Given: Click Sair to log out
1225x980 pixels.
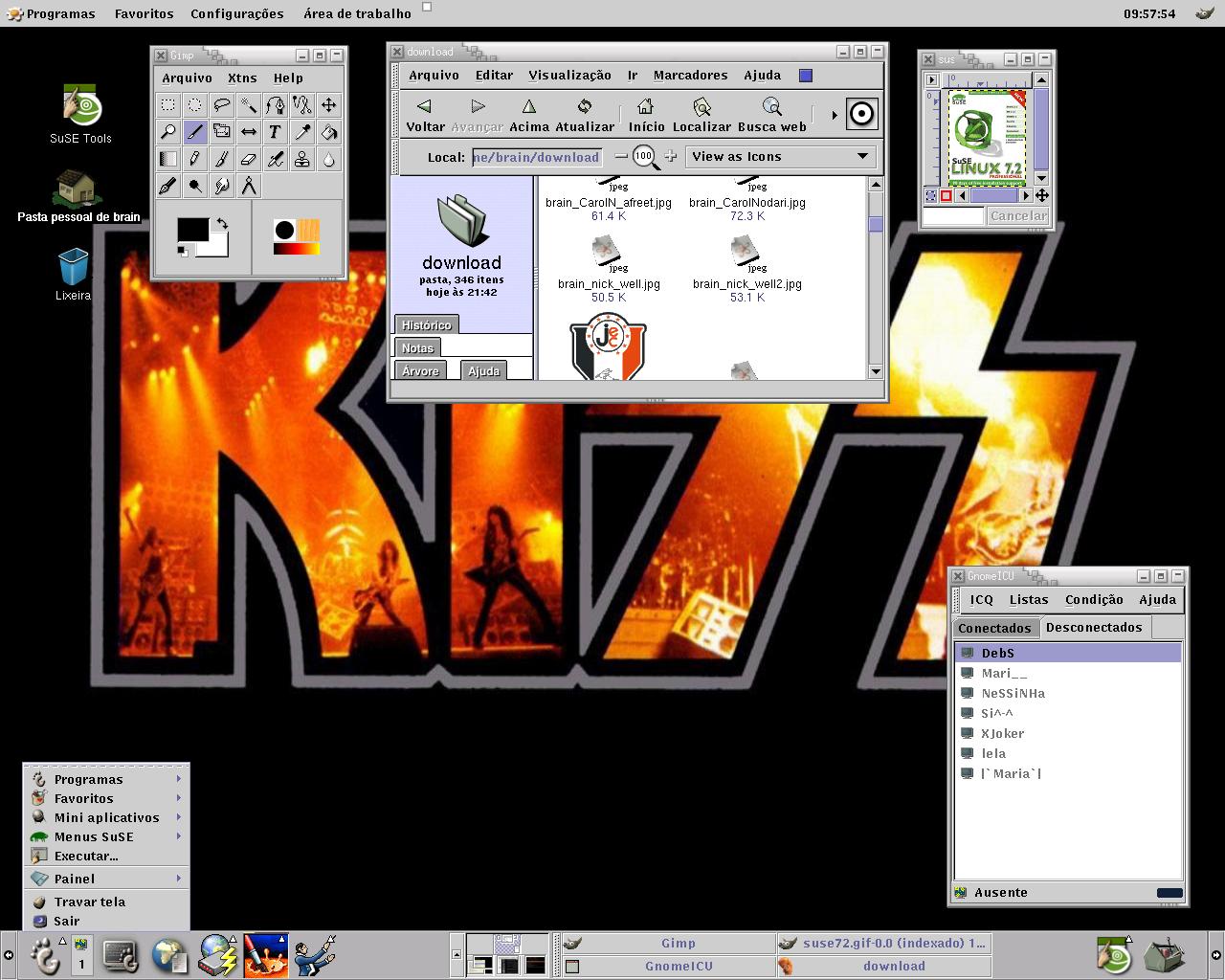Looking at the screenshot, I should tap(106, 921).
